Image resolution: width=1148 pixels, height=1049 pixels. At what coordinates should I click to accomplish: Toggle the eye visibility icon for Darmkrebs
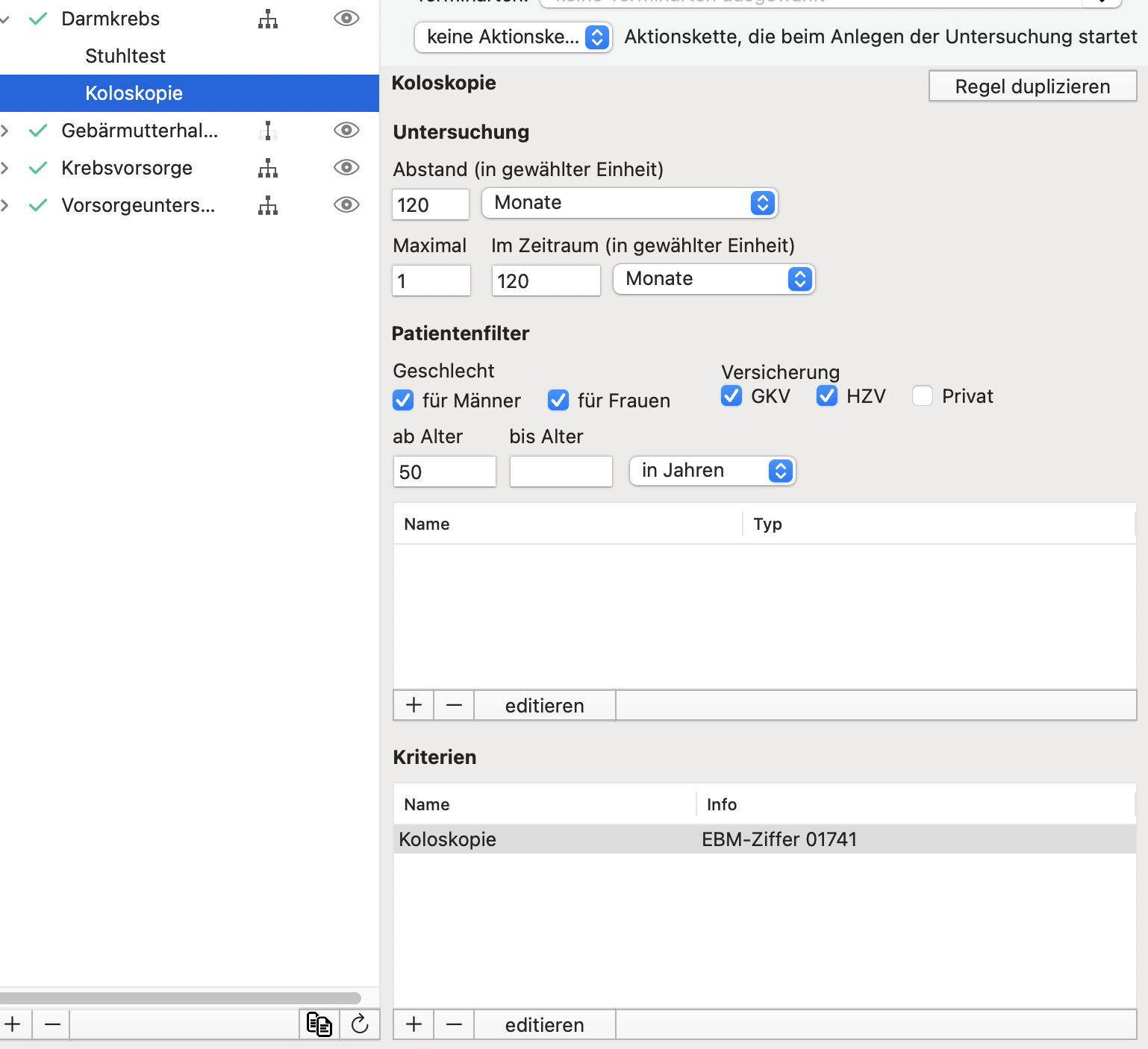(x=346, y=19)
